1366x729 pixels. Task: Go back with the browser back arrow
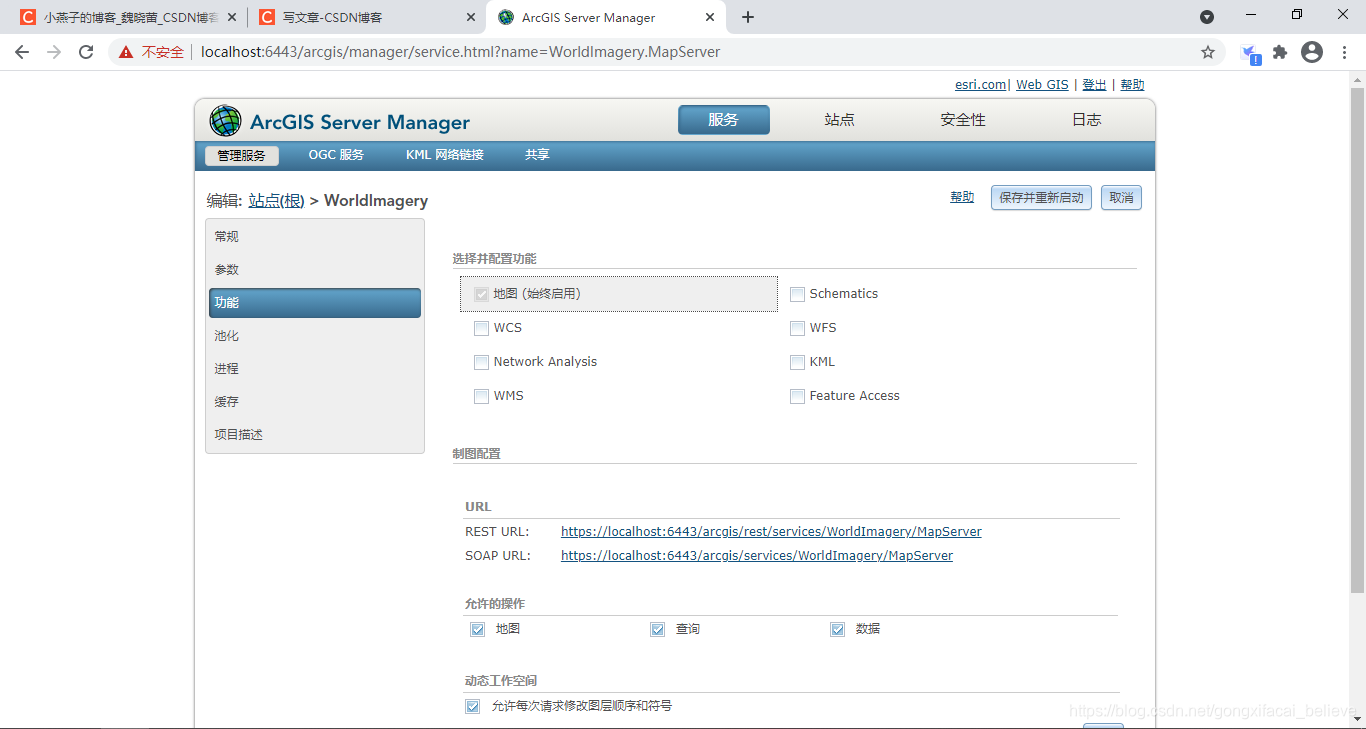click(22, 52)
